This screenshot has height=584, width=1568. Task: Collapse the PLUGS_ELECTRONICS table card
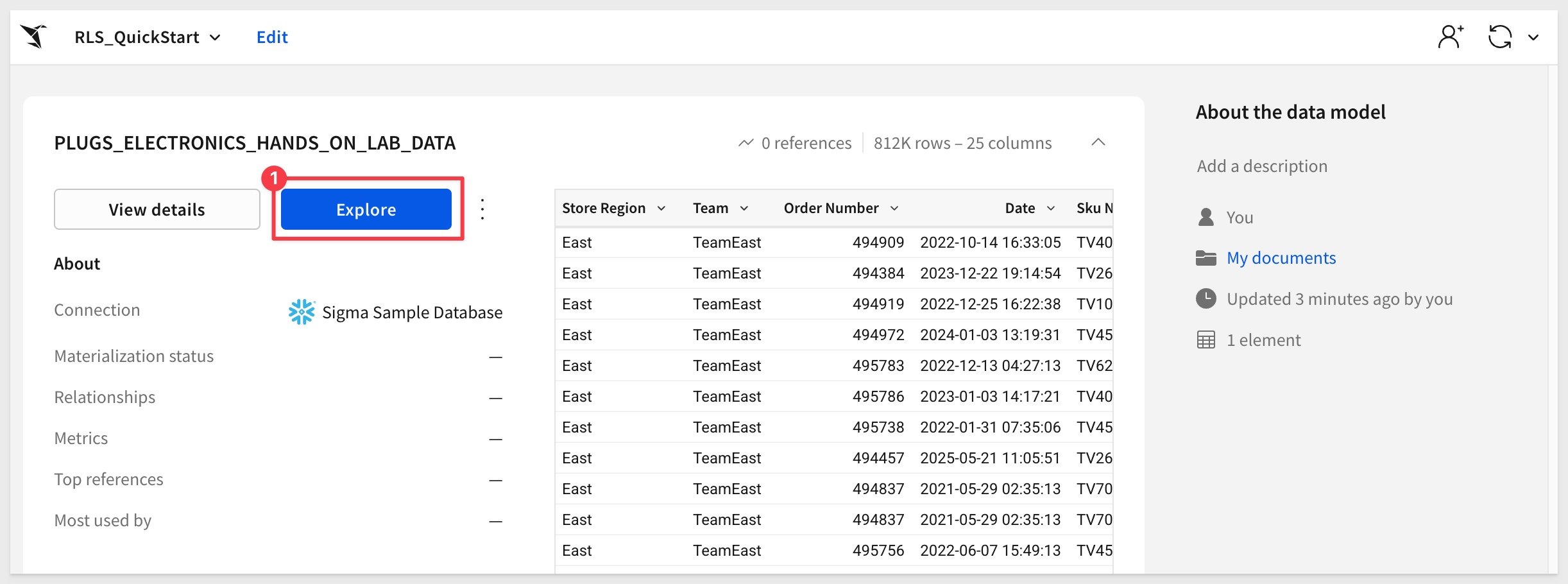tap(1098, 142)
